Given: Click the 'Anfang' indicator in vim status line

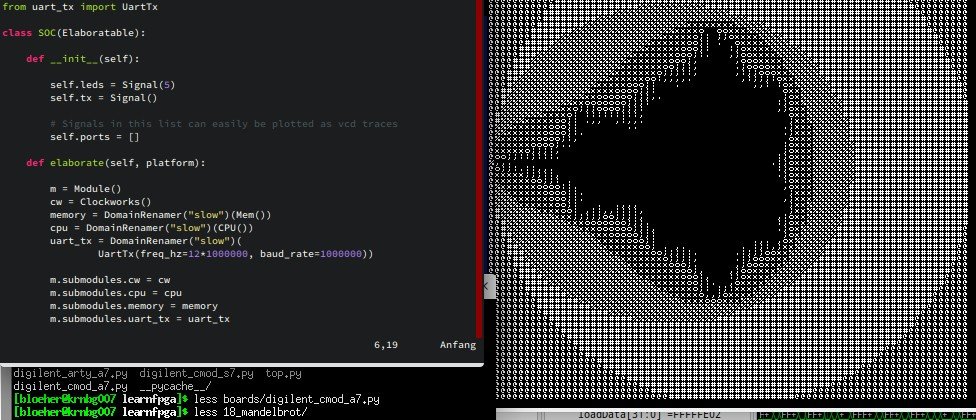Looking at the screenshot, I should tap(458, 344).
